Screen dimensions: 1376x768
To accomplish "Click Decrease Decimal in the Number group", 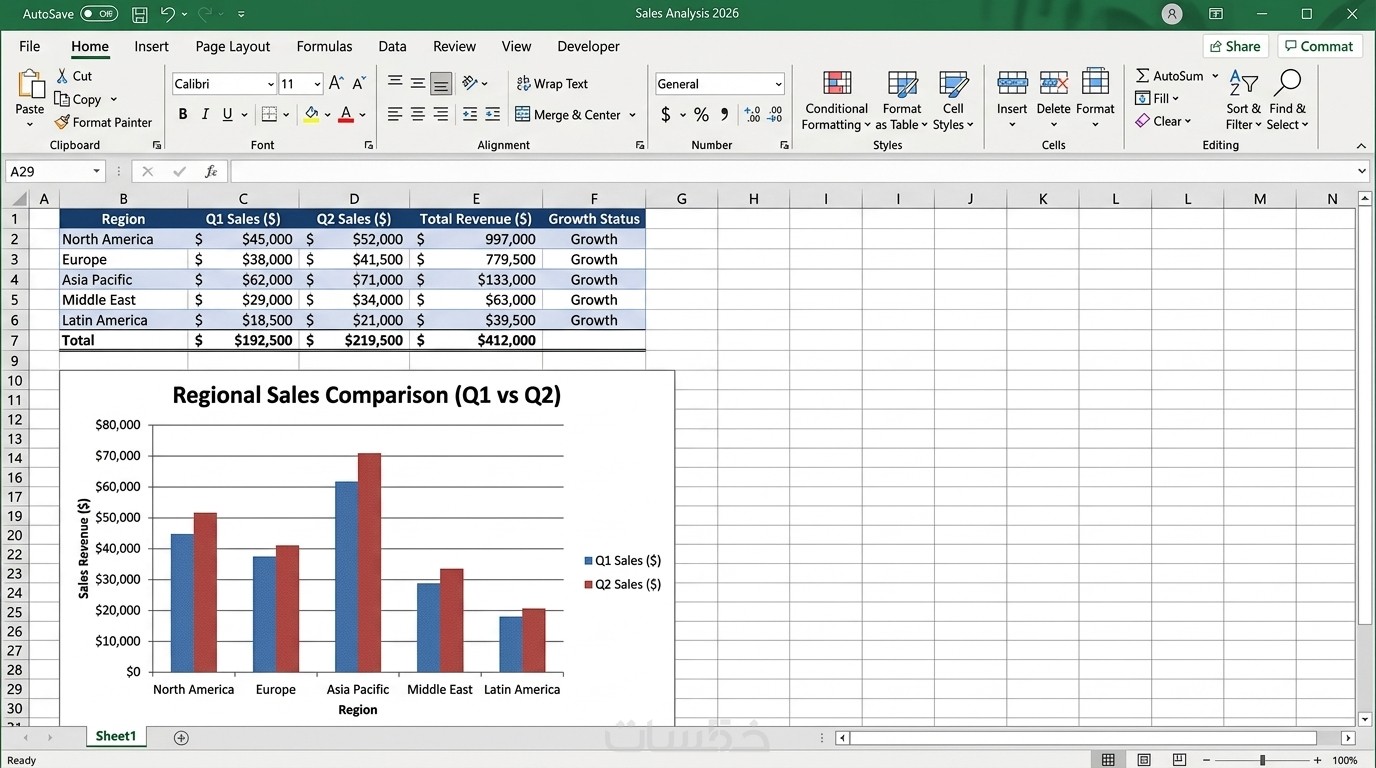I will (x=775, y=115).
